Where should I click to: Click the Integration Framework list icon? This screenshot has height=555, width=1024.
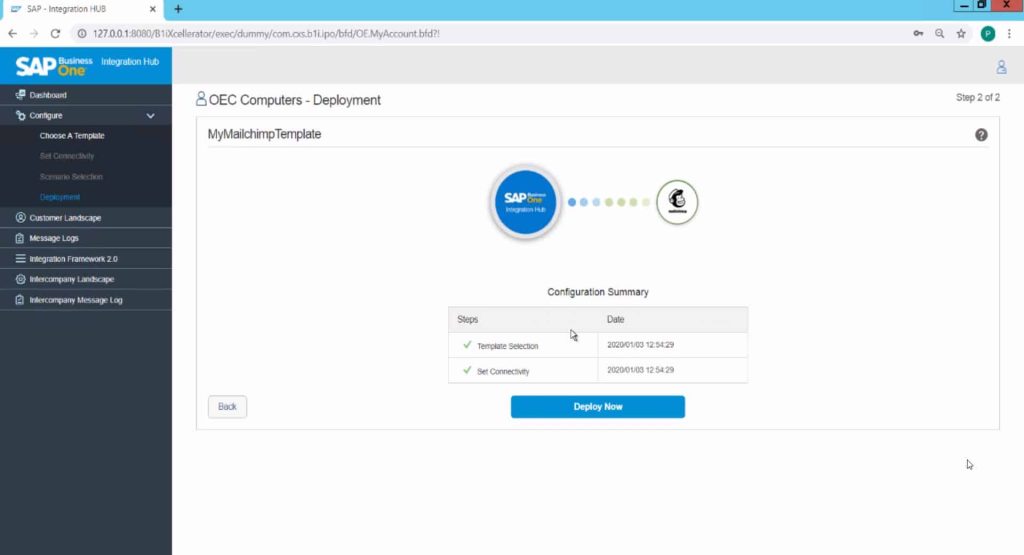coord(20,259)
